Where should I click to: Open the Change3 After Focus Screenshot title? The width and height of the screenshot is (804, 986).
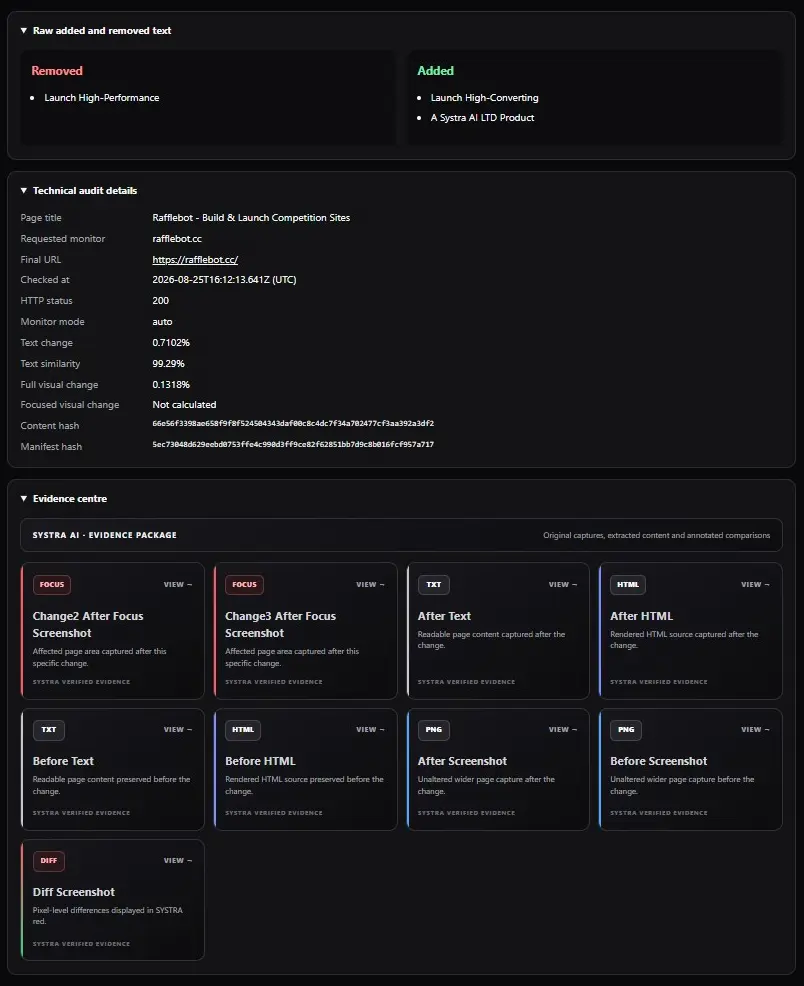[x=280, y=624]
